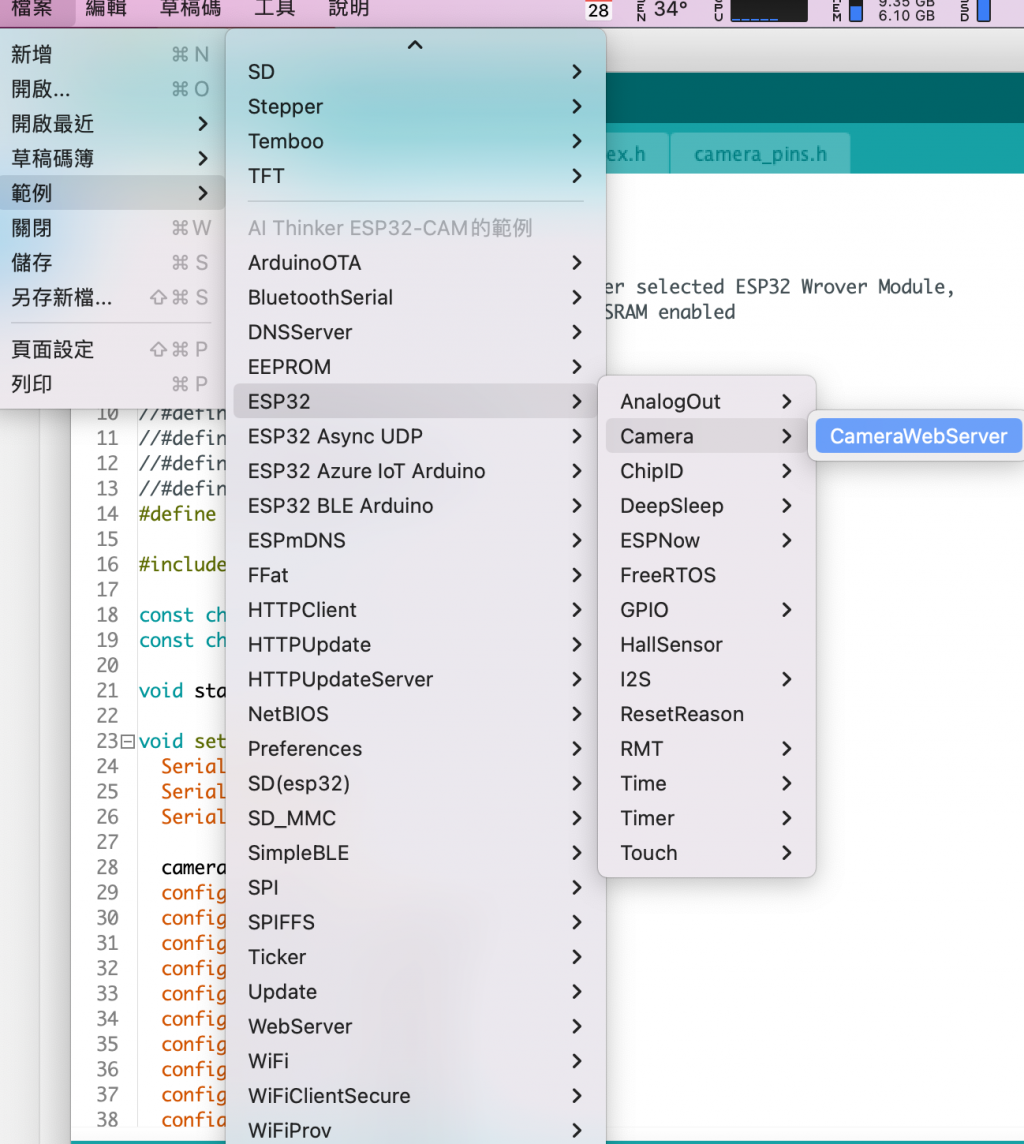Switch to the camera_pins.h tab
This screenshot has width=1024, height=1144.
(760, 154)
